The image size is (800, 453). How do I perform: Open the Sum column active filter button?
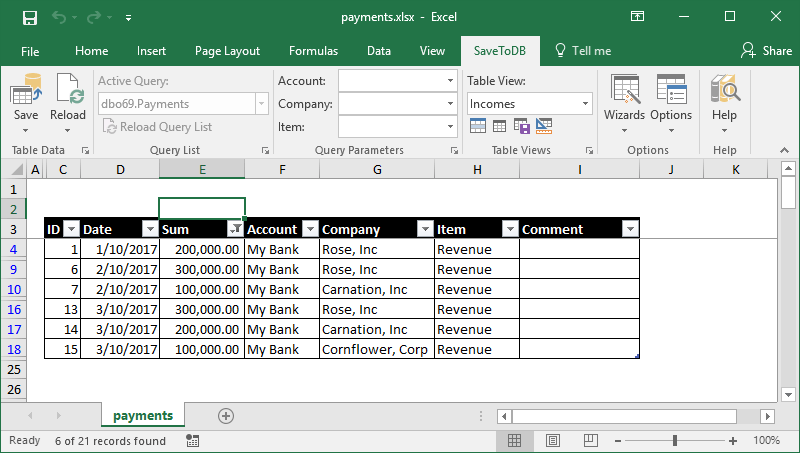(235, 230)
